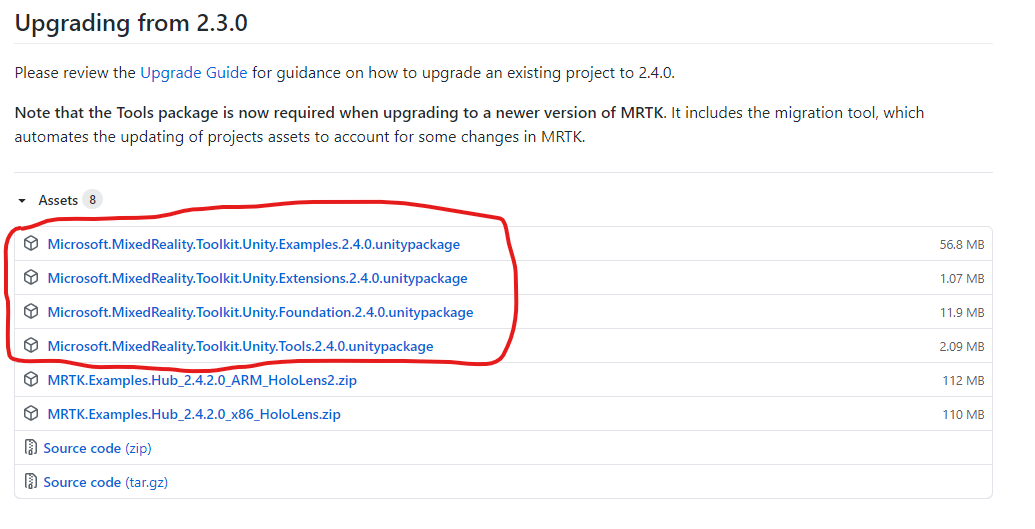Image resolution: width=1035 pixels, height=529 pixels.
Task: Download Unity.Examples.2.4.0.unitypackage
Action: pos(253,244)
